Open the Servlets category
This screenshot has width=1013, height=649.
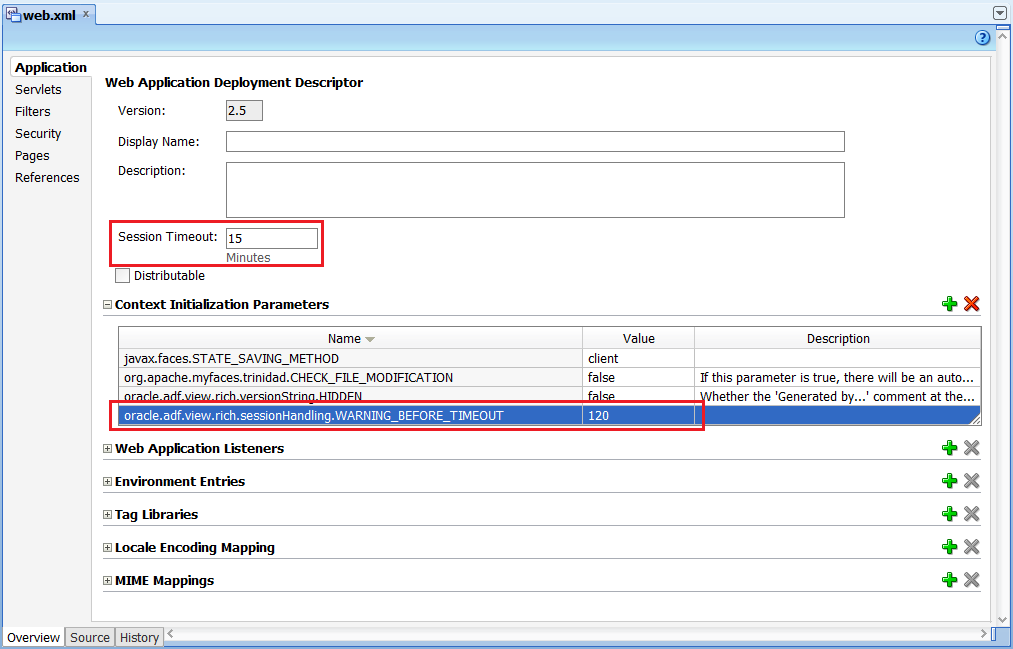[x=38, y=89]
